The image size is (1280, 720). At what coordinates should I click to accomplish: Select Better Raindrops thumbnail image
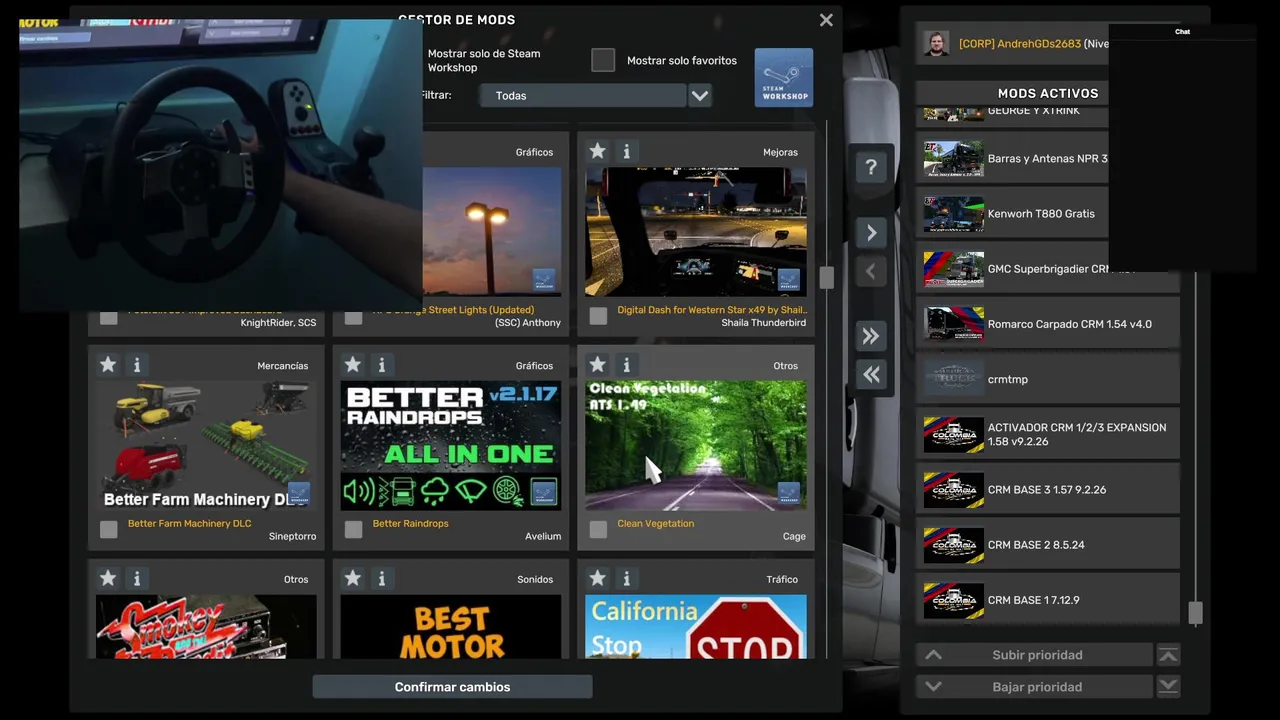[x=451, y=445]
